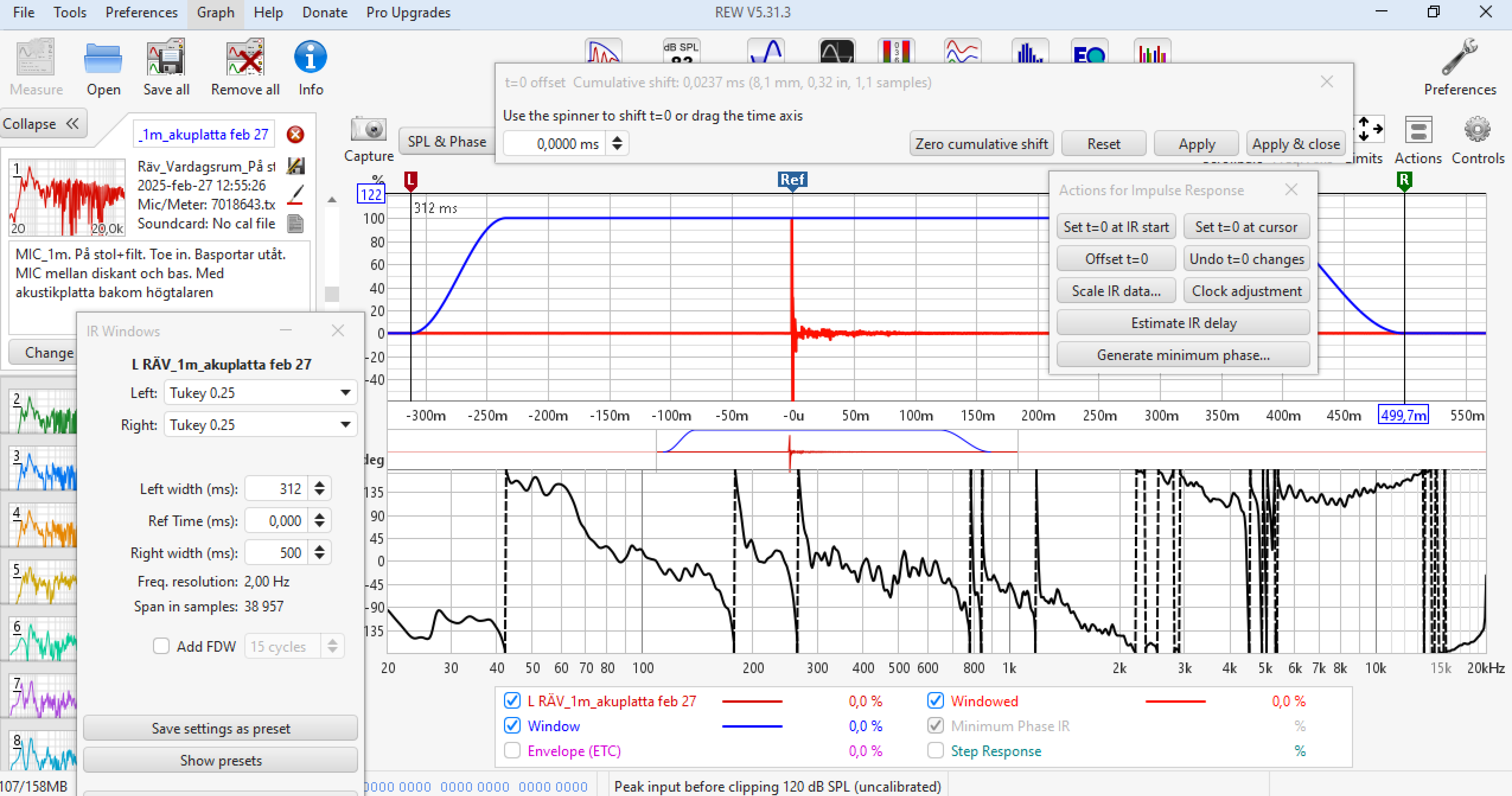Screen dimensions: 1512x796
Task: Open the Graph menu
Action: [215, 12]
